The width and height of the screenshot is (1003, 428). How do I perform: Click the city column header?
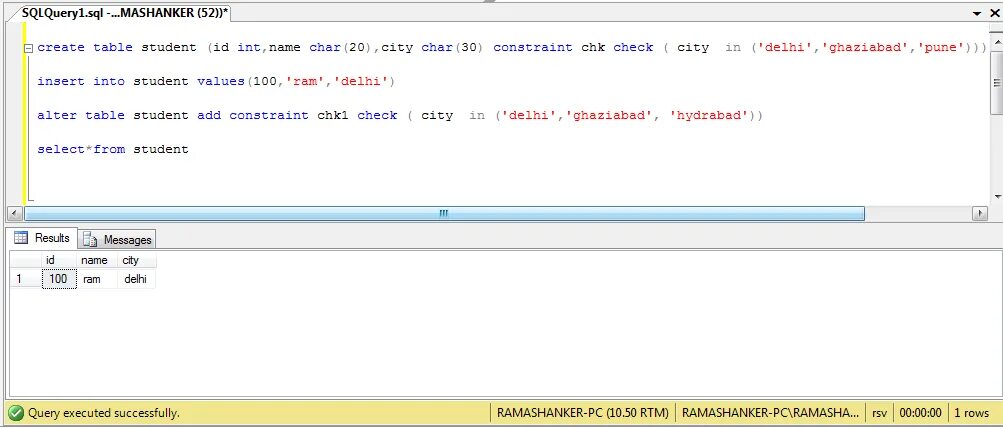coord(136,260)
